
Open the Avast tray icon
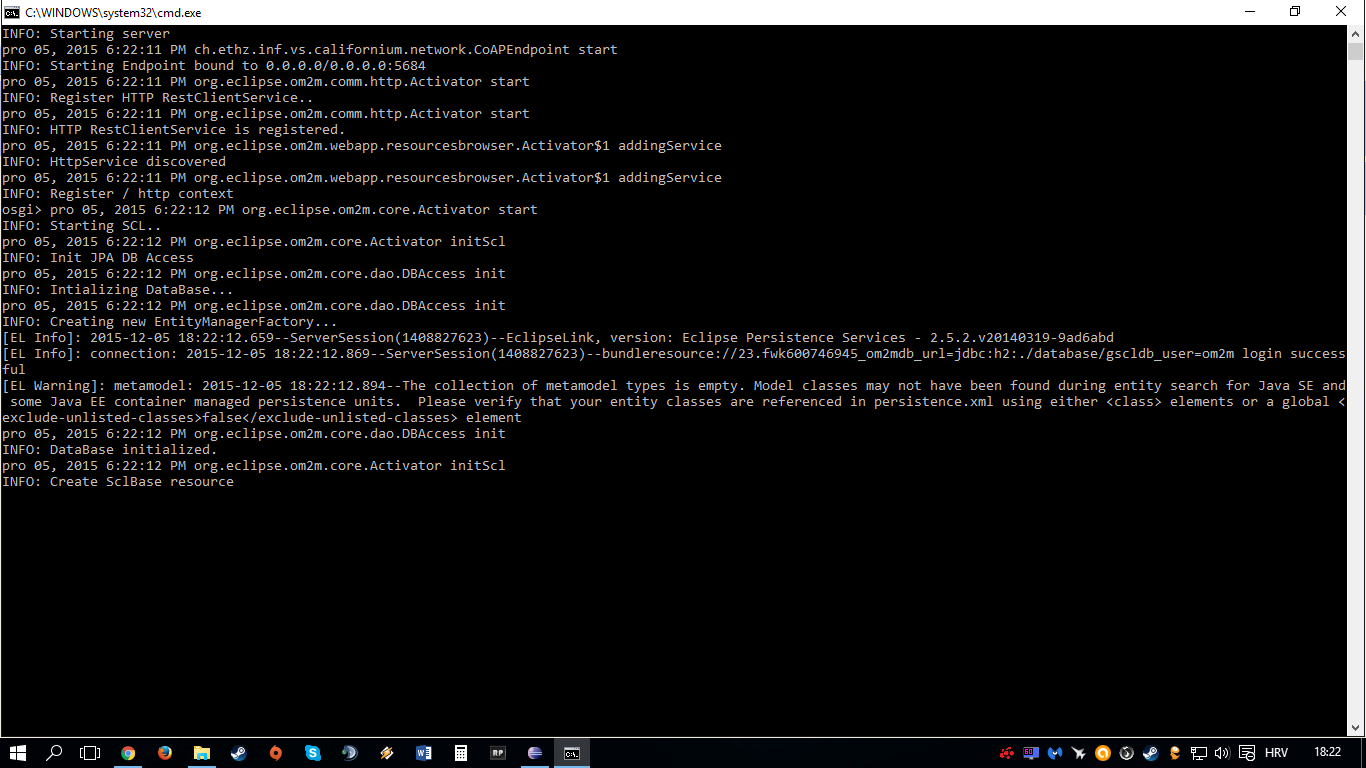point(1103,753)
